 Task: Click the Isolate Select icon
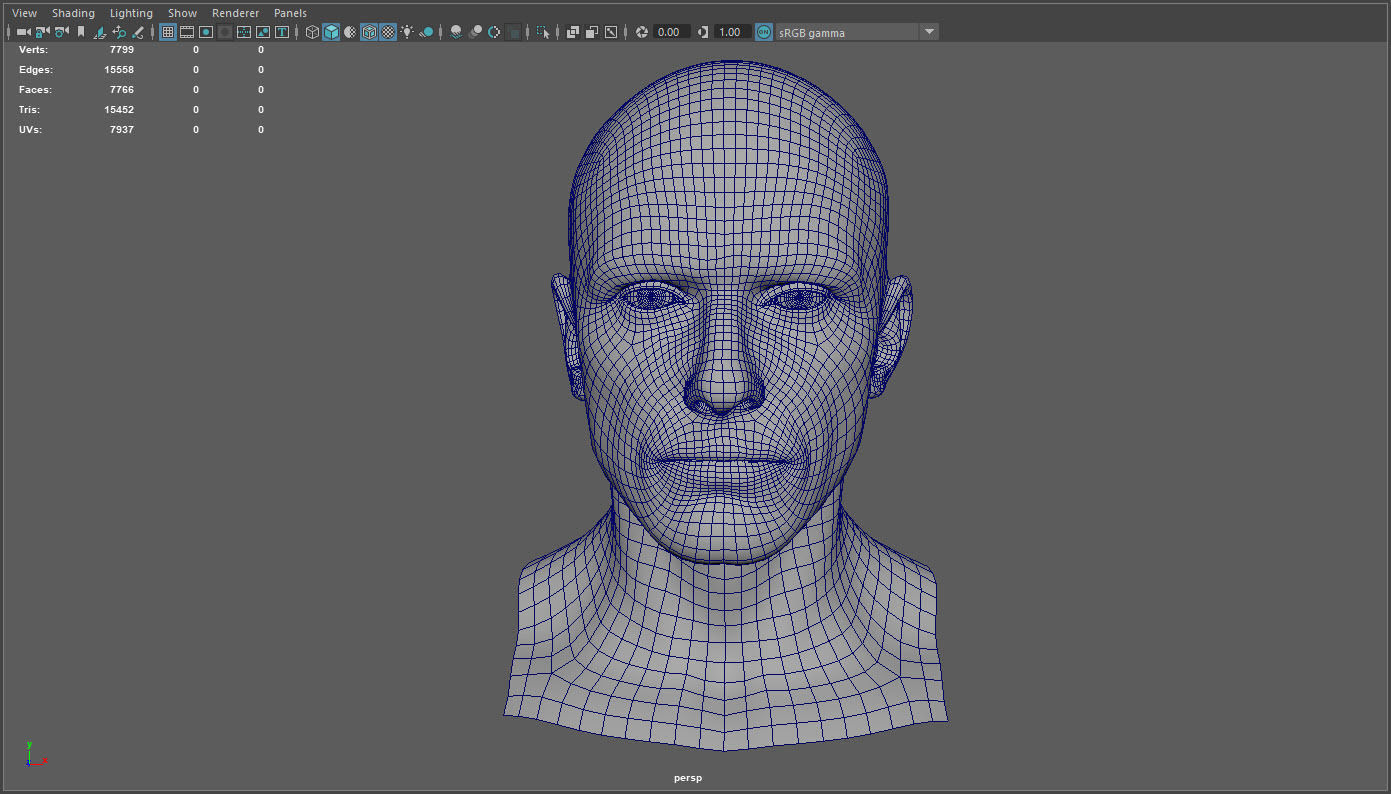(x=543, y=32)
